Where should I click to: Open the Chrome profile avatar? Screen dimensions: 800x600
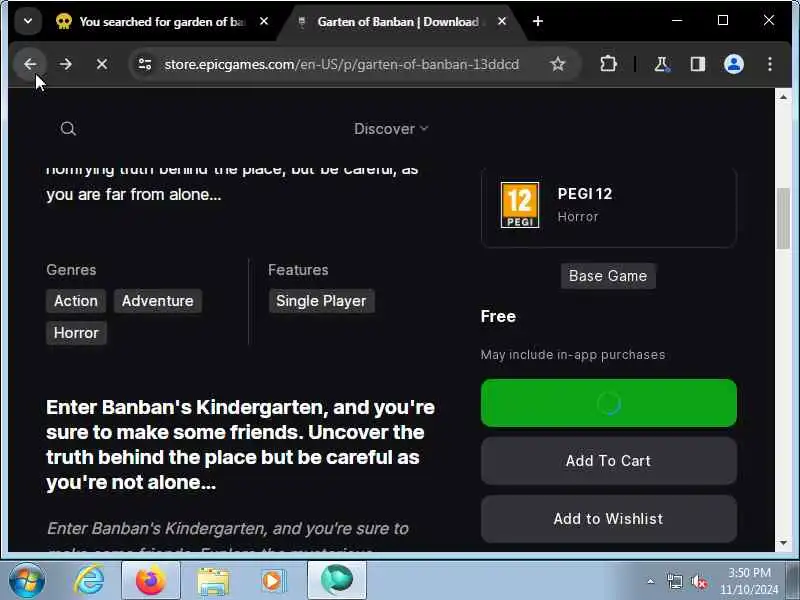coord(734,64)
